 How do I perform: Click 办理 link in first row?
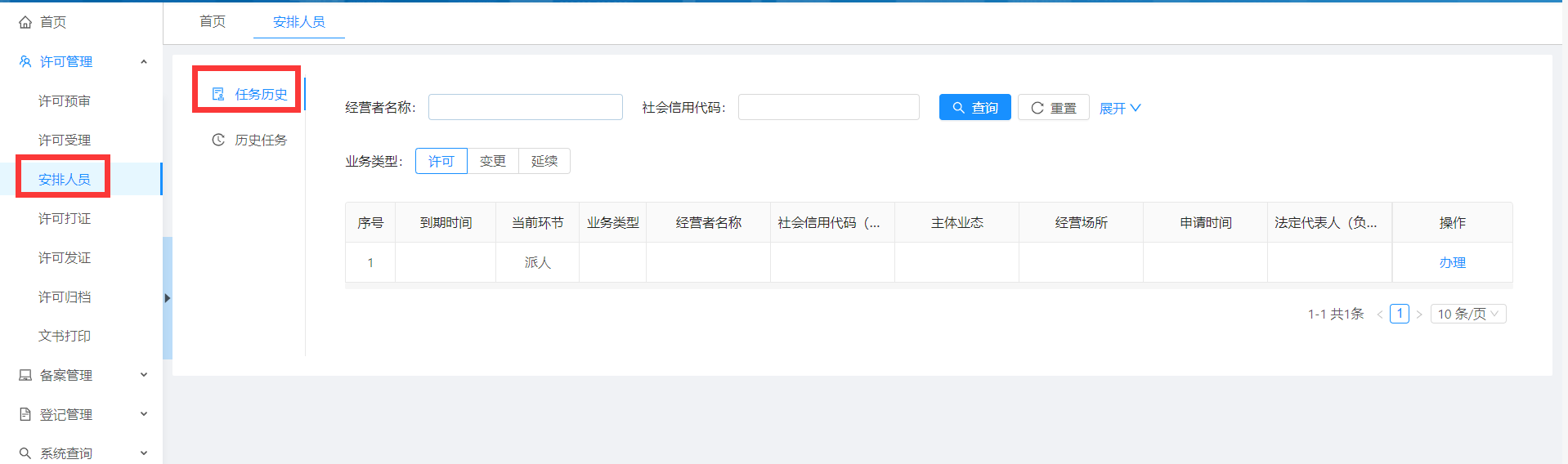click(x=1452, y=262)
